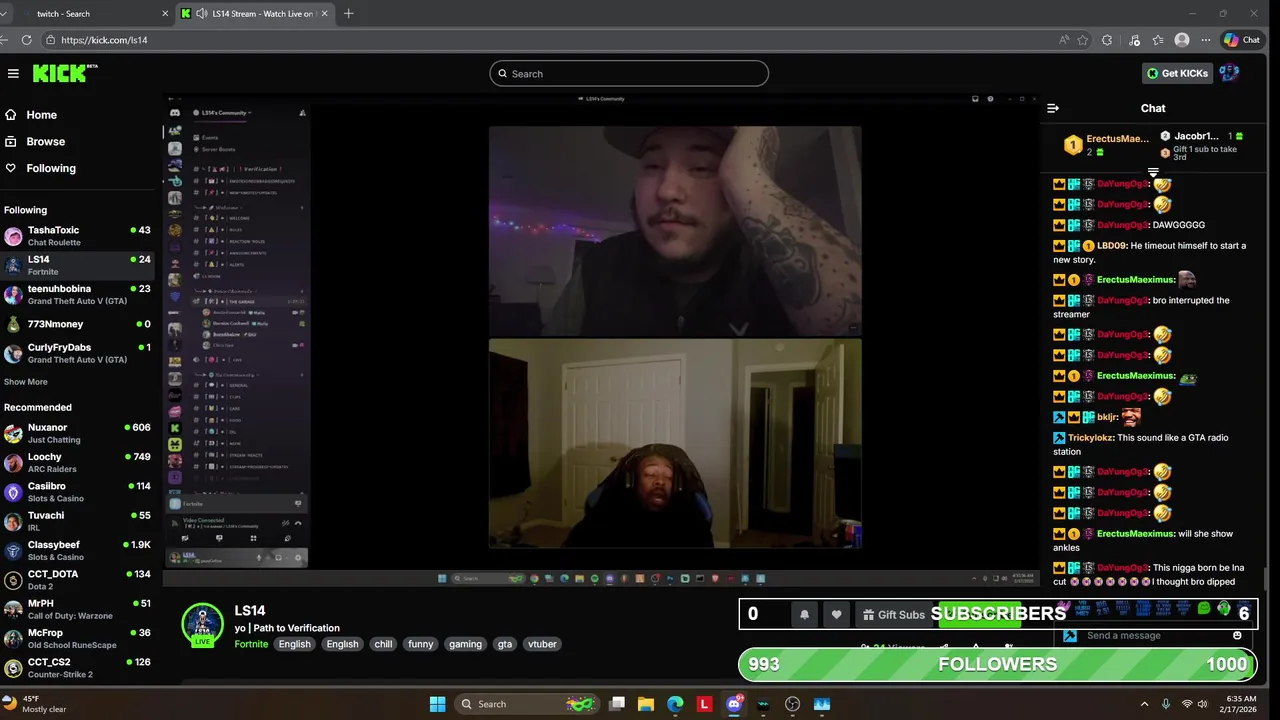The image size is (1280, 720).
Task: Open teenuhbobina followed channel
Action: tap(77, 295)
